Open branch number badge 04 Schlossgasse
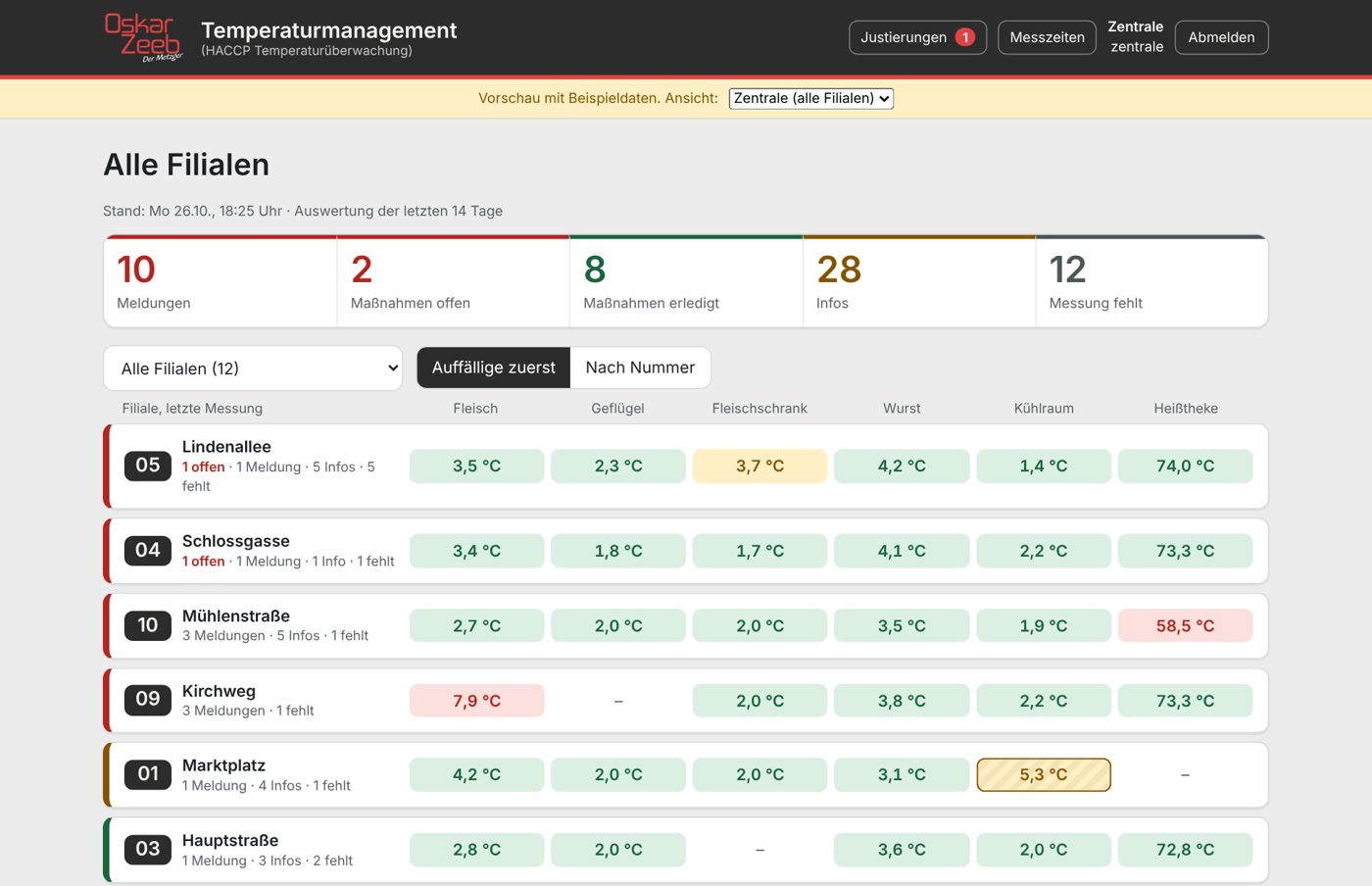 (148, 551)
